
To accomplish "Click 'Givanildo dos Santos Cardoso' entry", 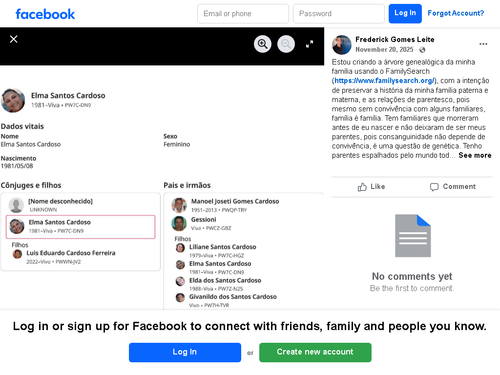I will tap(233, 297).
